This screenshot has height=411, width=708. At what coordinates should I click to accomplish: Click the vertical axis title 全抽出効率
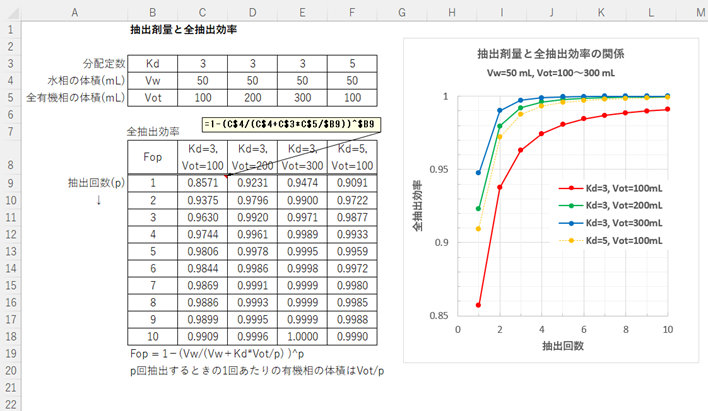[x=417, y=206]
